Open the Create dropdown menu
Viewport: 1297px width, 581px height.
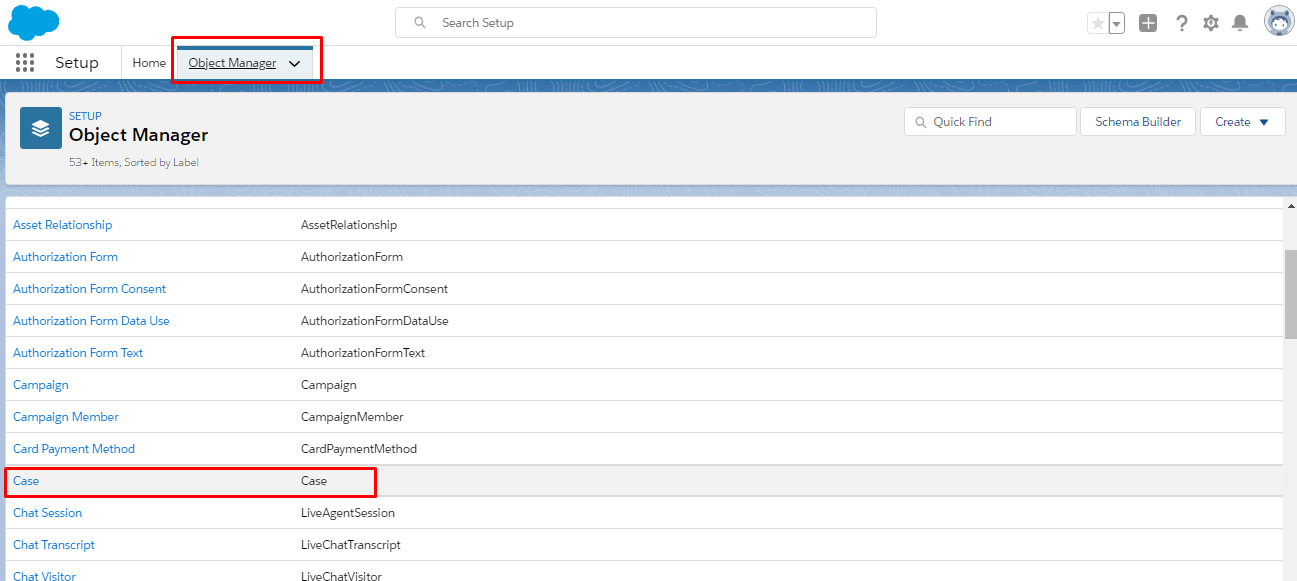pyautogui.click(x=1243, y=122)
